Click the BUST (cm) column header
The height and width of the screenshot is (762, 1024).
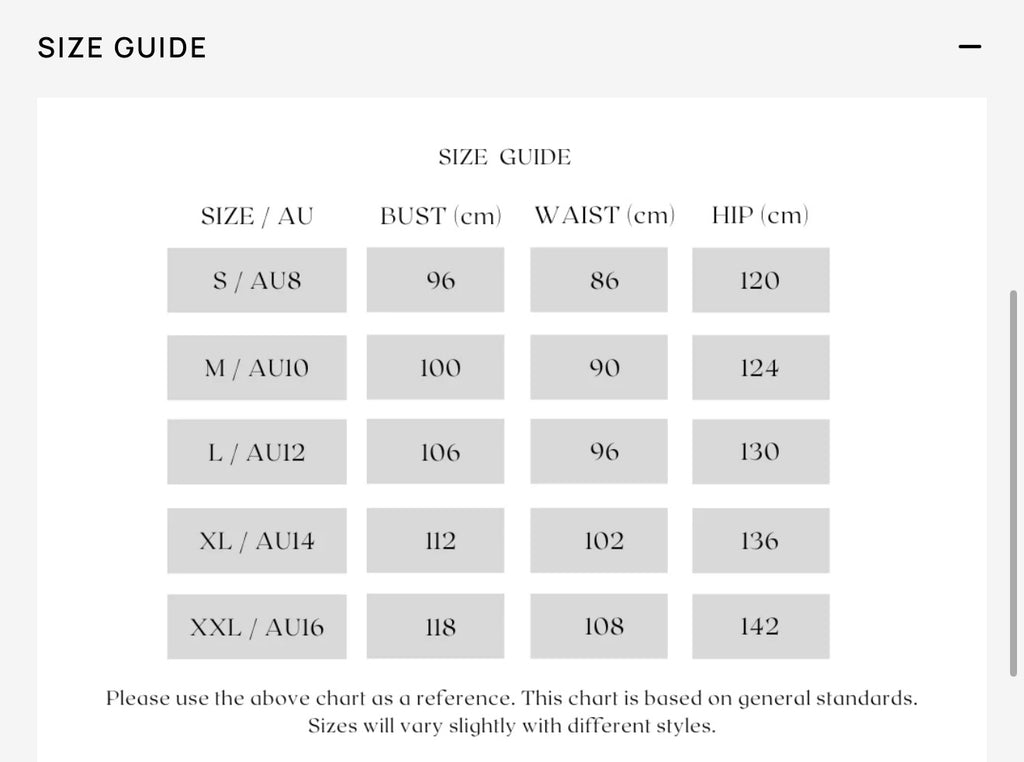pos(441,215)
